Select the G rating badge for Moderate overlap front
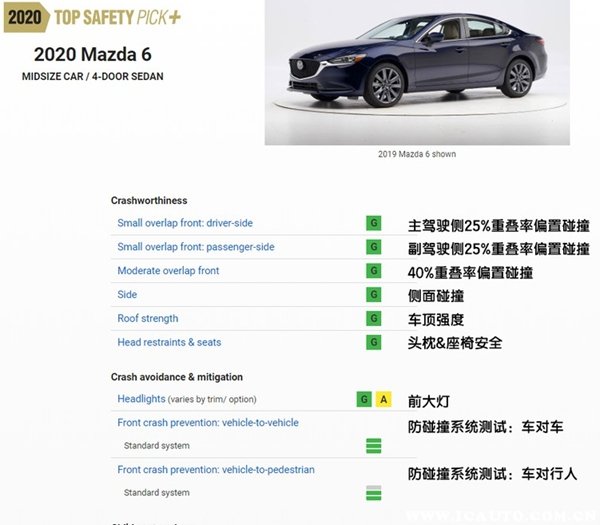This screenshot has width=600, height=525. pos(374,271)
